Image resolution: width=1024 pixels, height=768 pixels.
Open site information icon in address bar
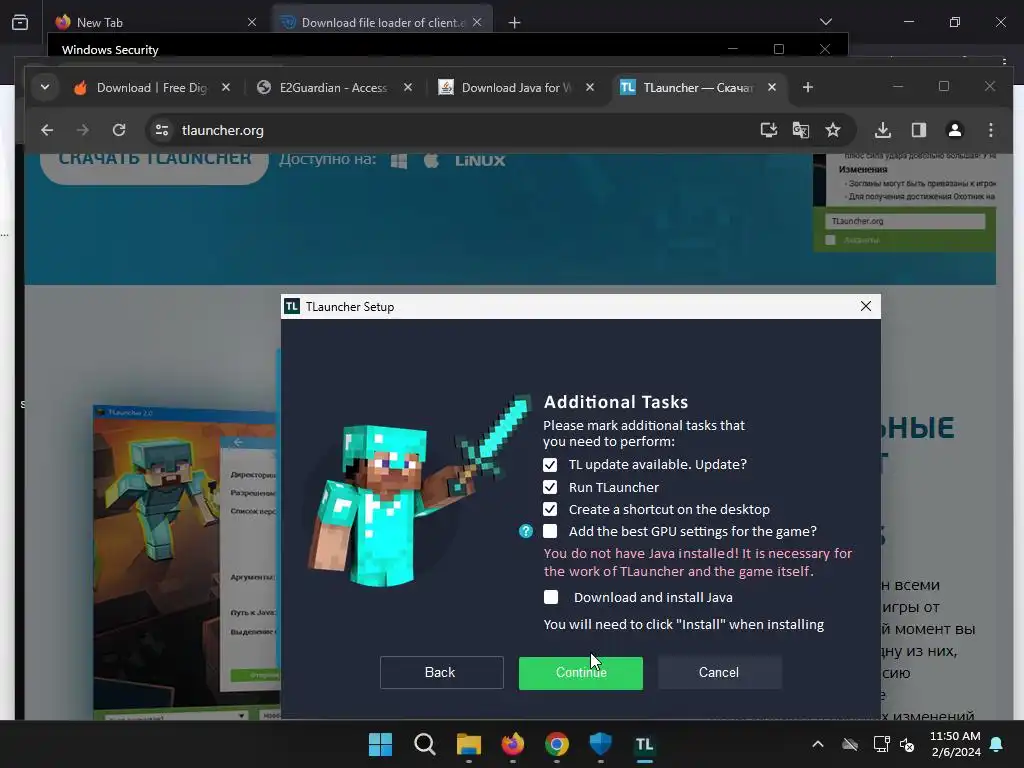(x=162, y=130)
